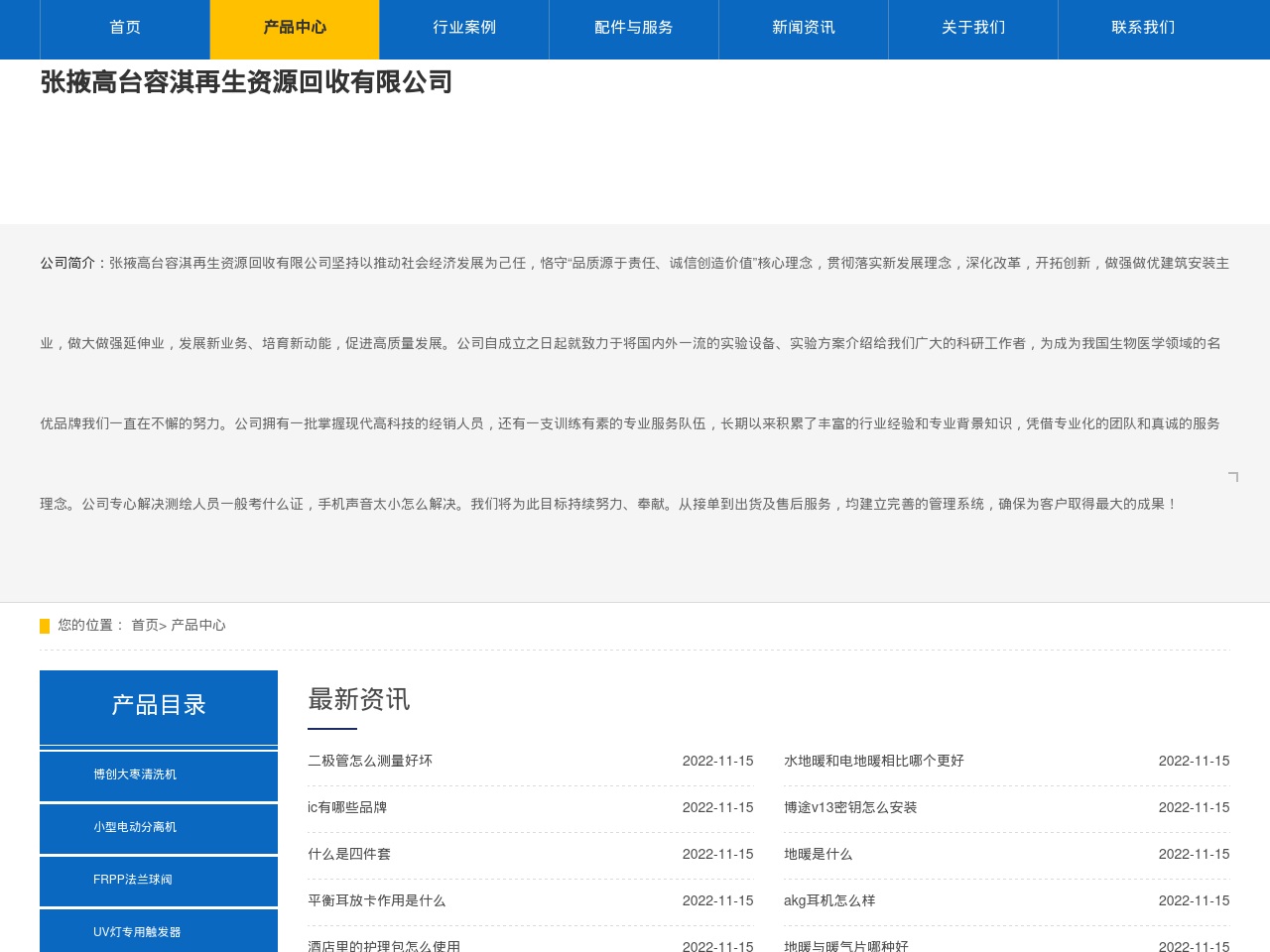The image size is (1270, 952).
Task: Open the 关于我们 page
Action: coord(973,28)
